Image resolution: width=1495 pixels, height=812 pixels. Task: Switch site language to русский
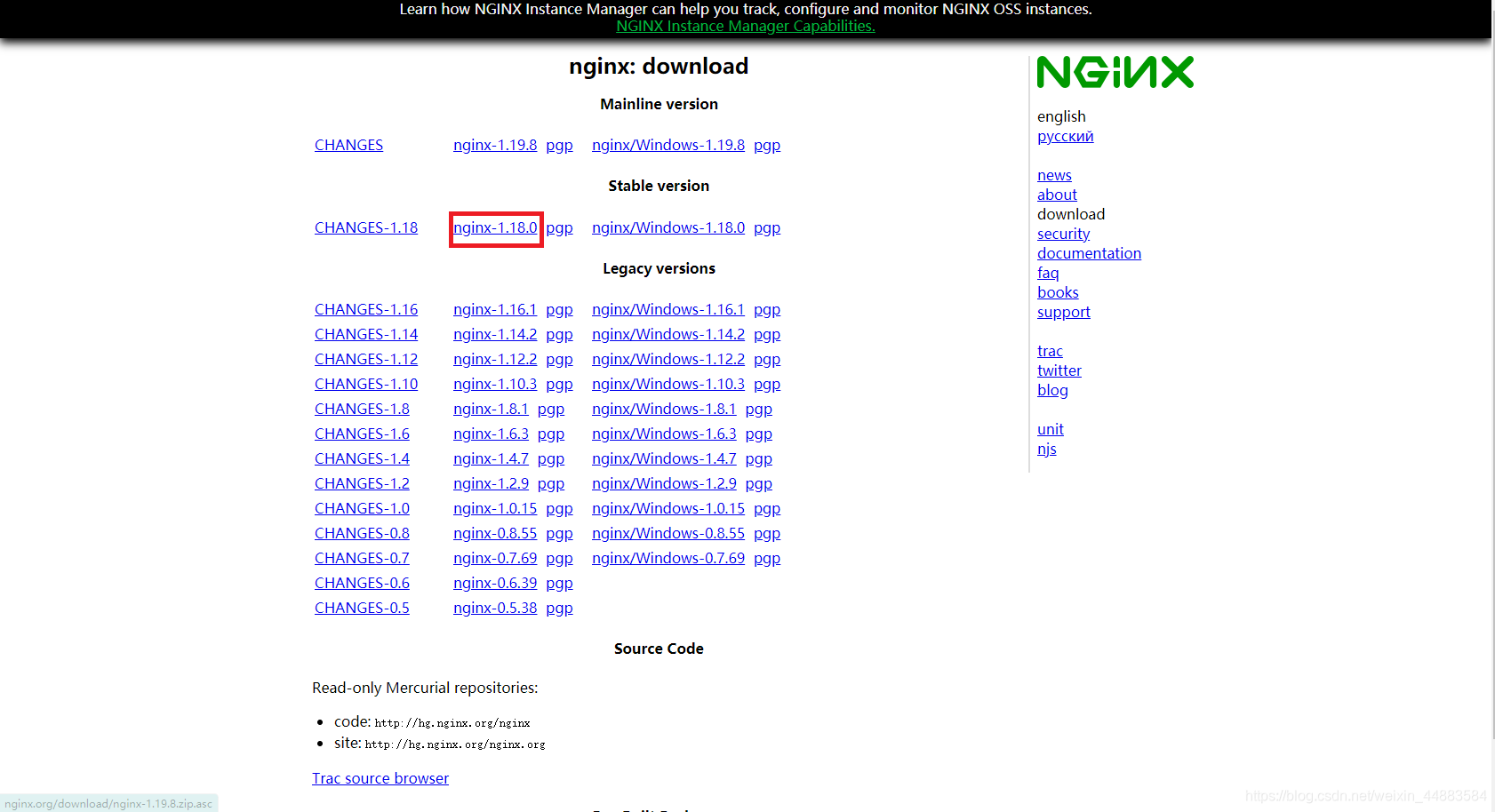tap(1065, 136)
